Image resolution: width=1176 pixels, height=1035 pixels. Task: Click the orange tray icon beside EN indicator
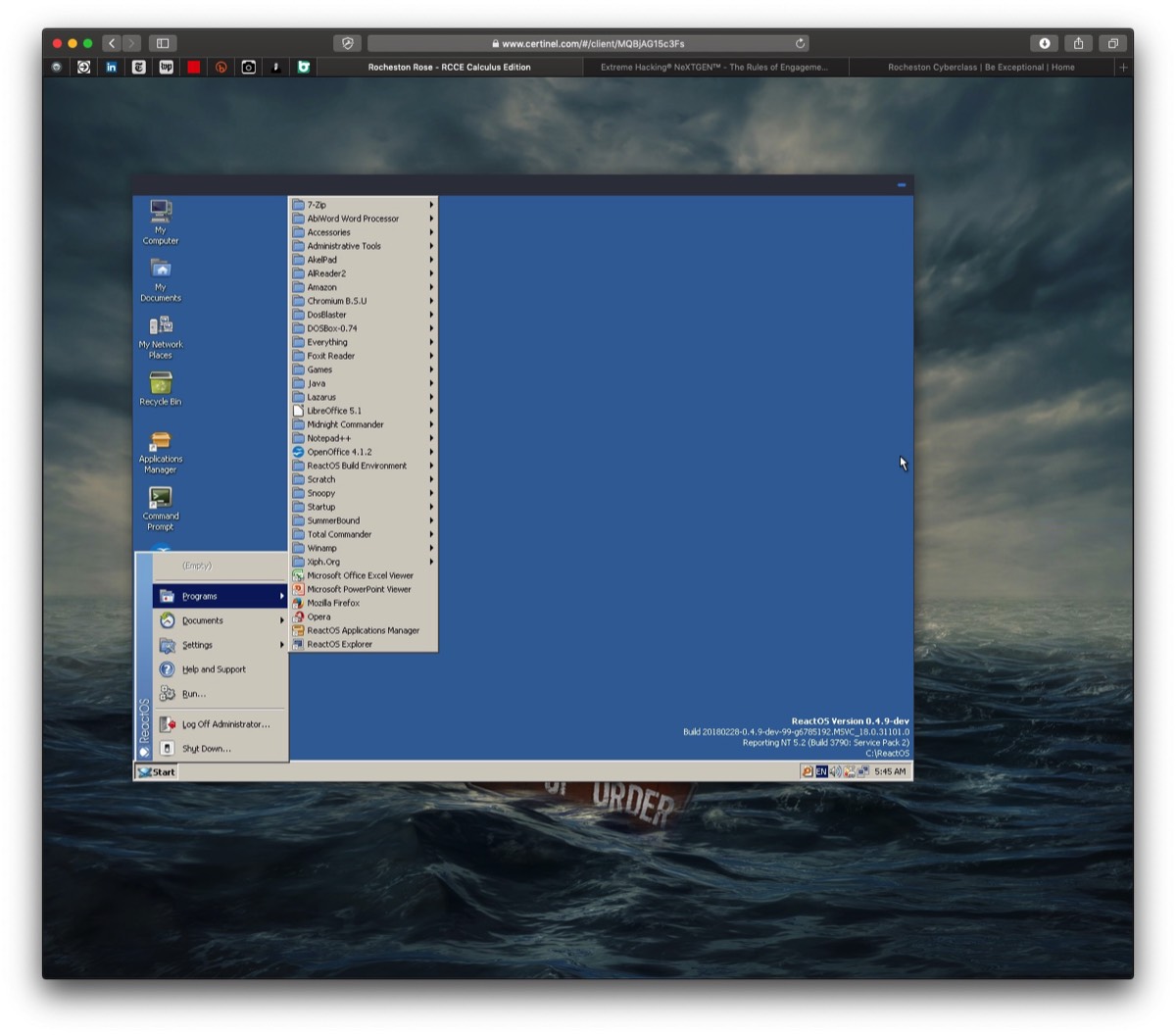[x=808, y=772]
